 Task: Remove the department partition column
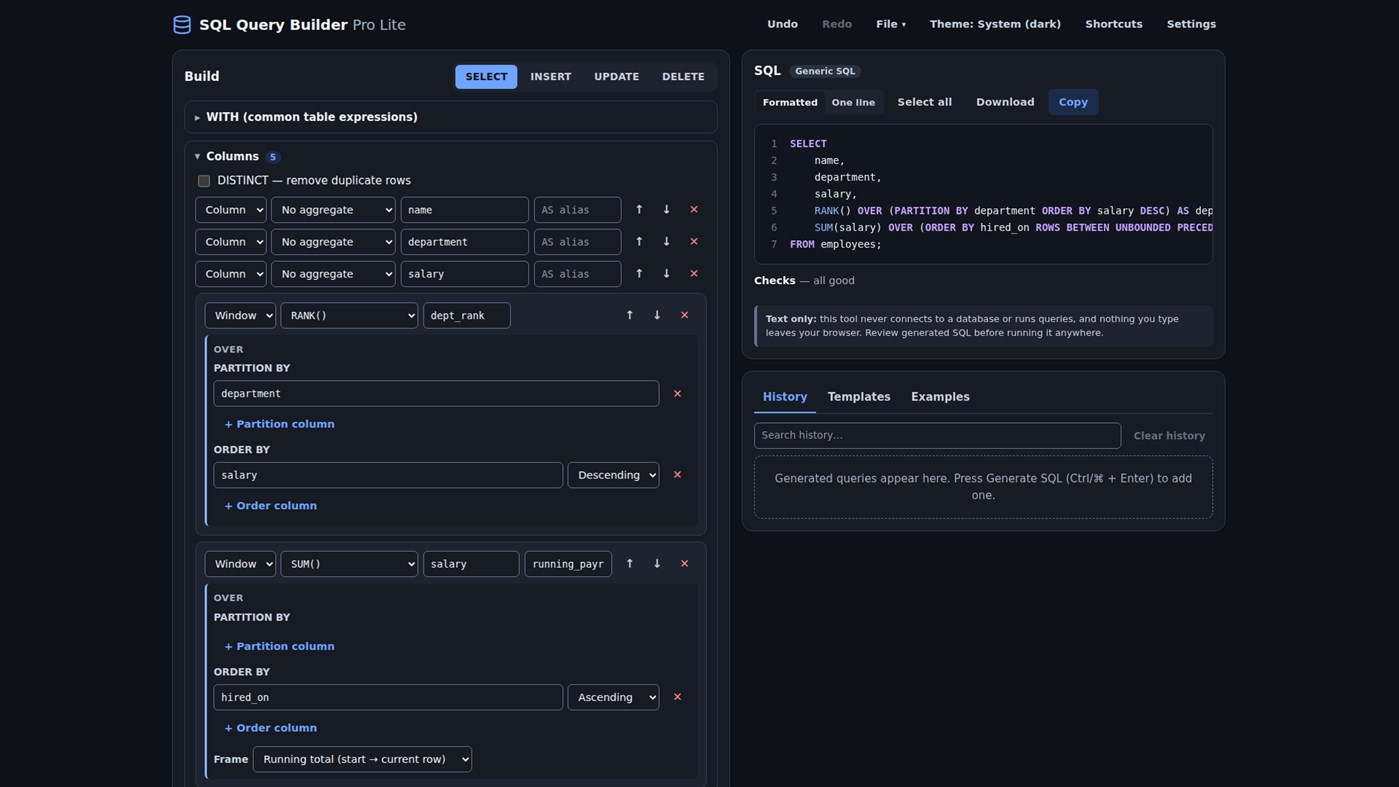tap(677, 394)
